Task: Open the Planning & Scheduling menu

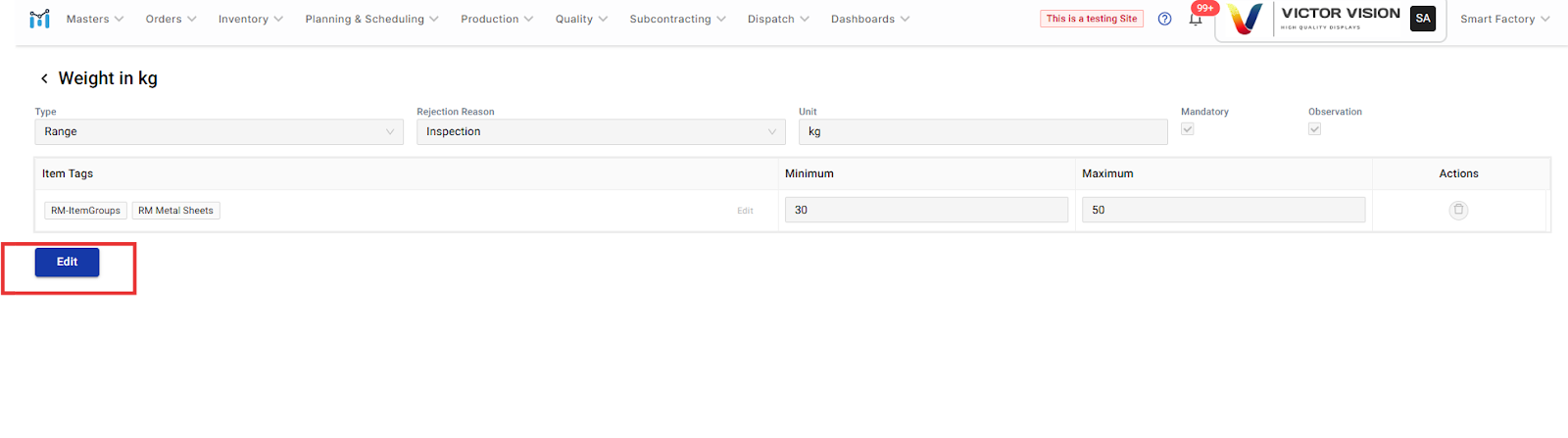Action: (371, 19)
